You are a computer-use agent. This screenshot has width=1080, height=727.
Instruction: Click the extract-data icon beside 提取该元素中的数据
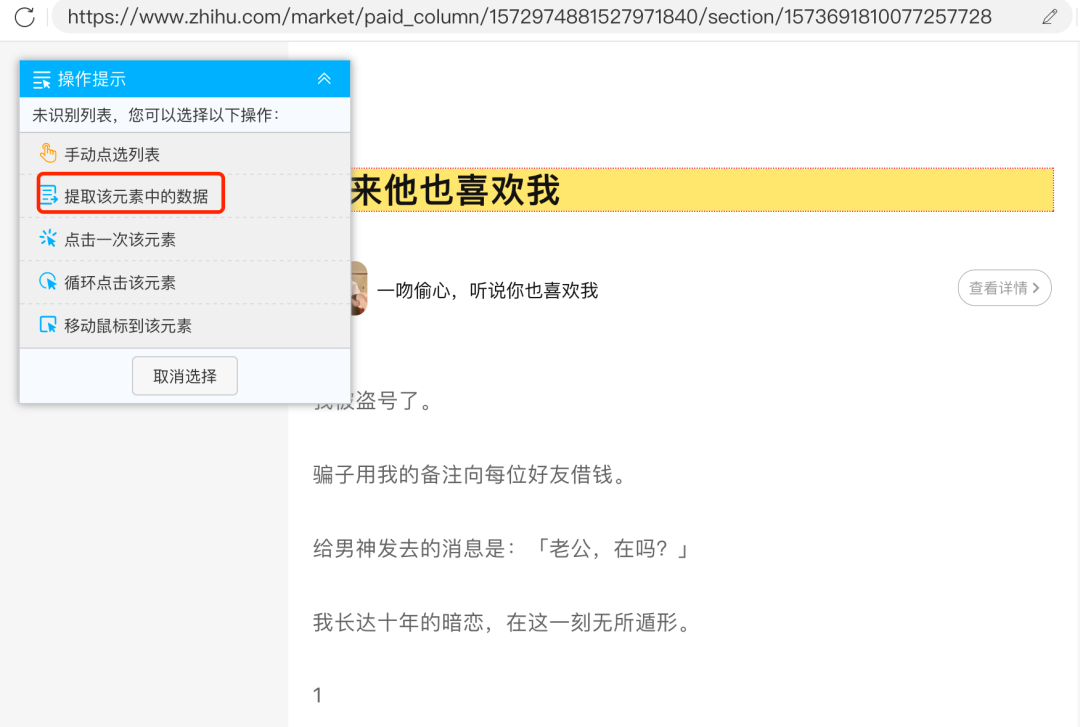(48, 196)
